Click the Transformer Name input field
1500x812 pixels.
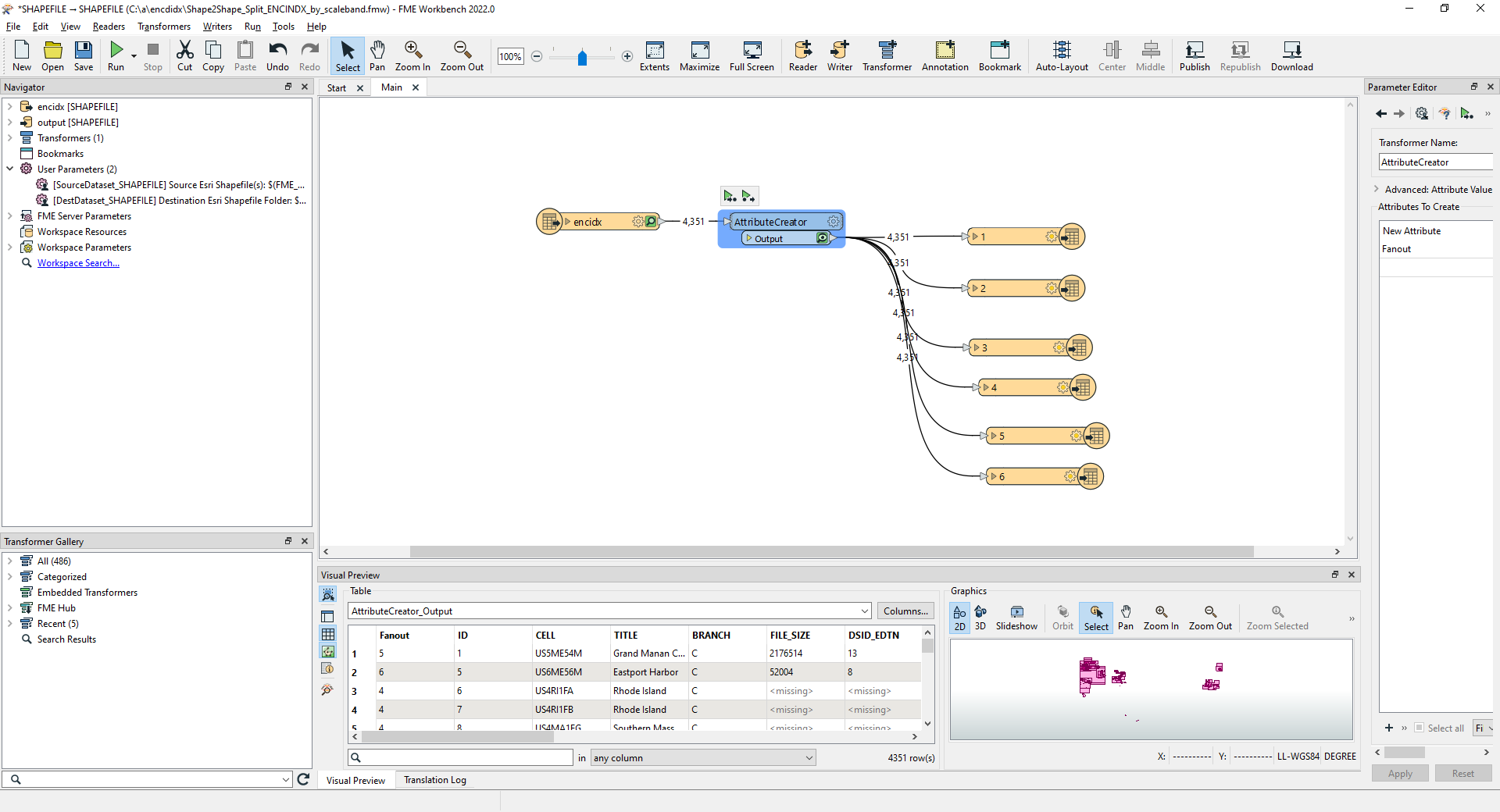tap(1436, 162)
